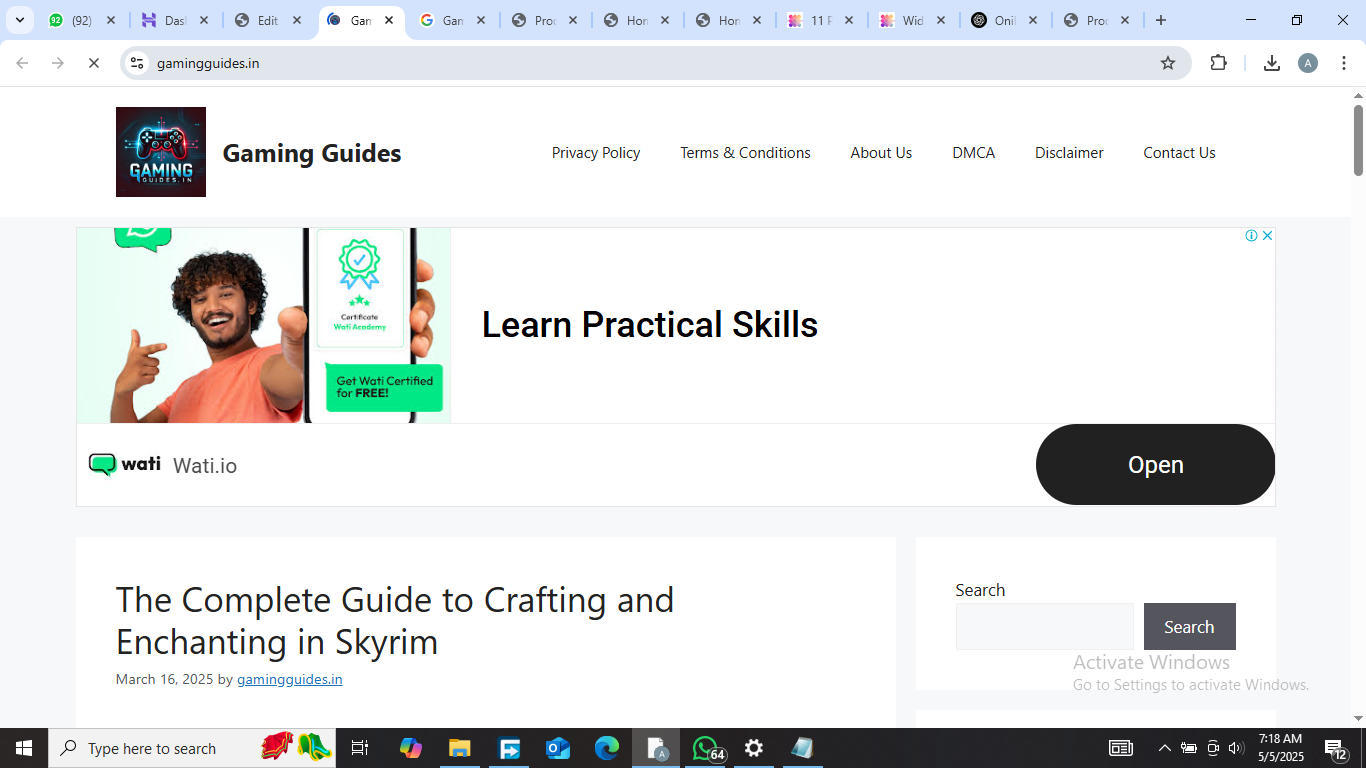Bookmark this page with star icon
Viewport: 1366px width, 768px height.
point(1168,63)
